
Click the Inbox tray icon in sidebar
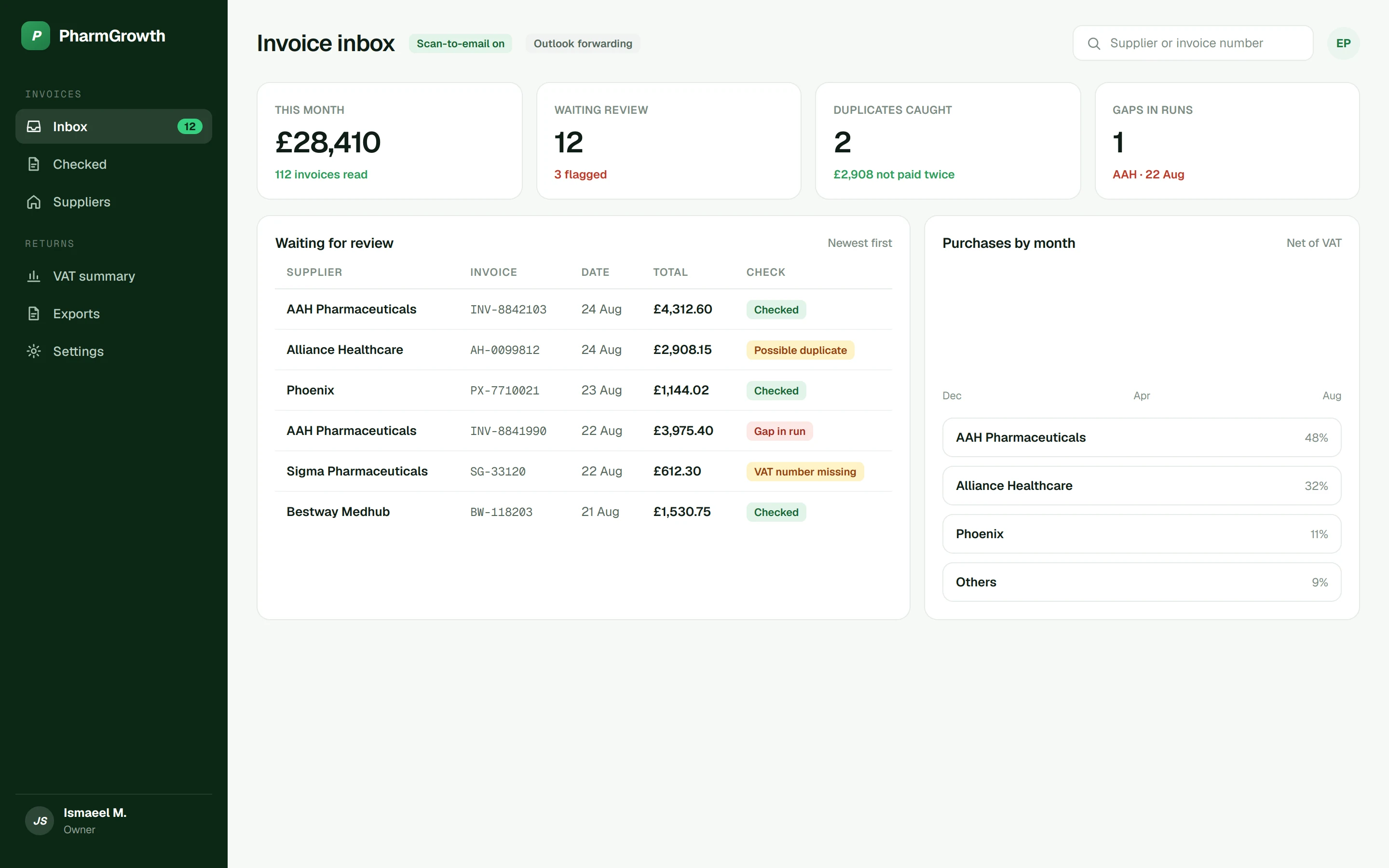(34, 126)
